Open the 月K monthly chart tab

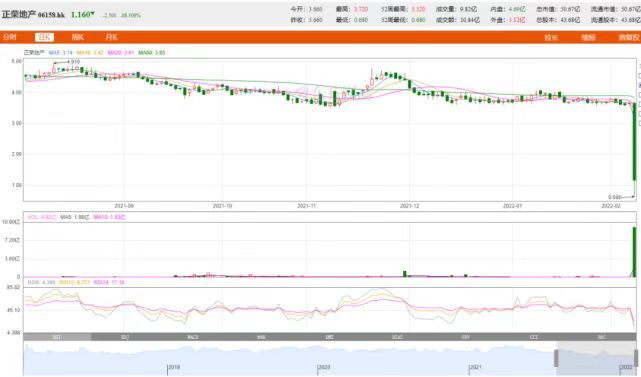pyautogui.click(x=111, y=37)
